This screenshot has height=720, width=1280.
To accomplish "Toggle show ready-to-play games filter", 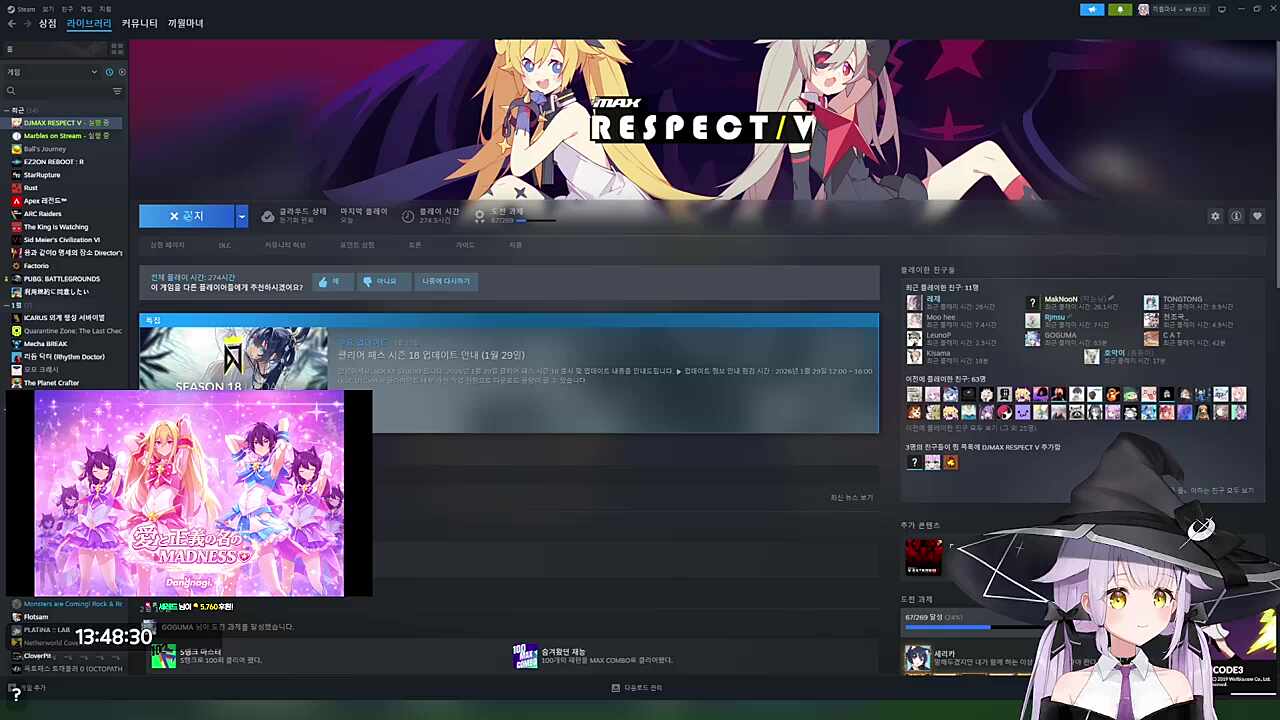I will pyautogui.click(x=122, y=72).
